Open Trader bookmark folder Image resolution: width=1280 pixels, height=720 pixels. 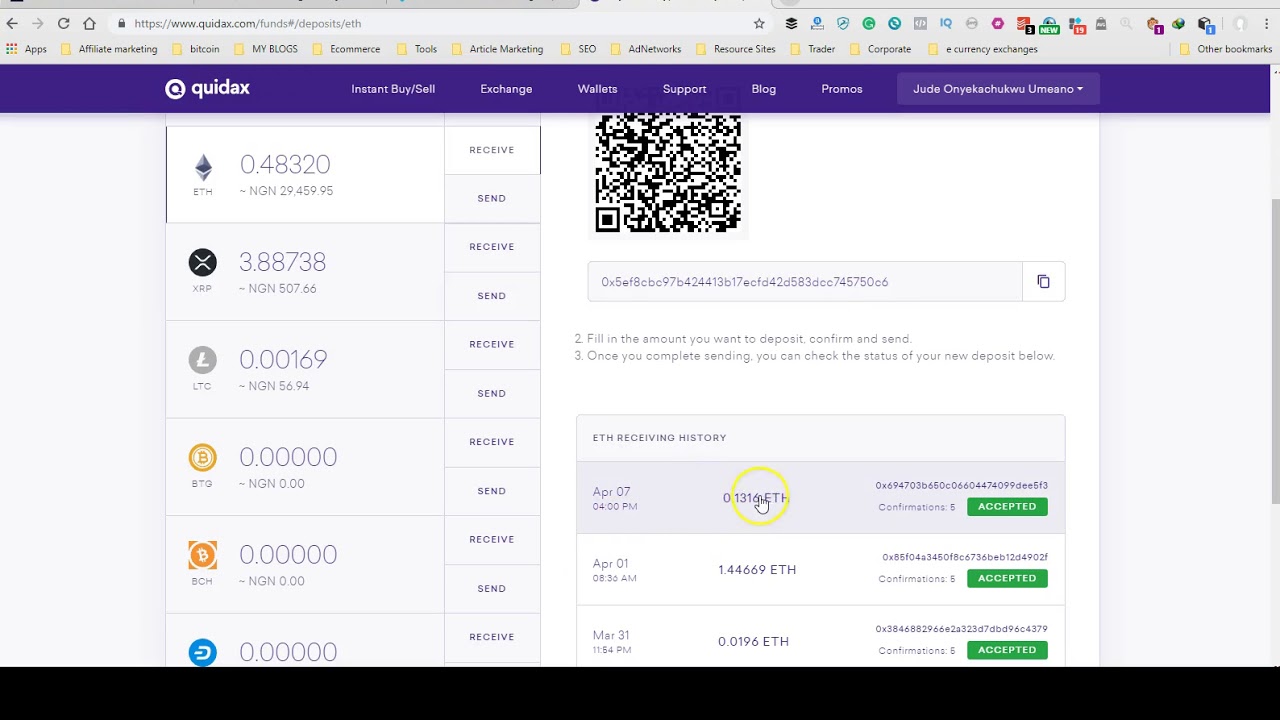(812, 49)
